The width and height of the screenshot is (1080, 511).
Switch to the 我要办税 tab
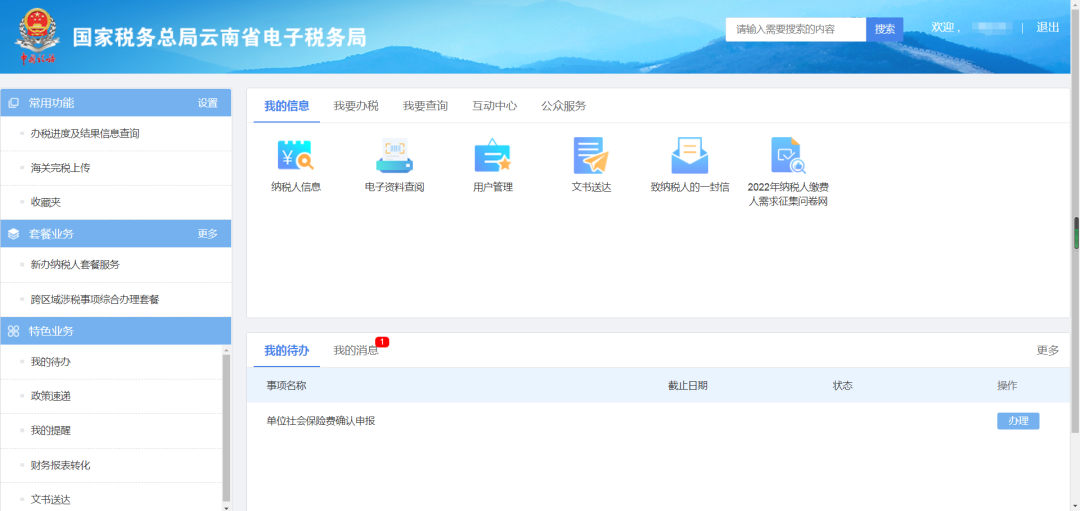(356, 106)
